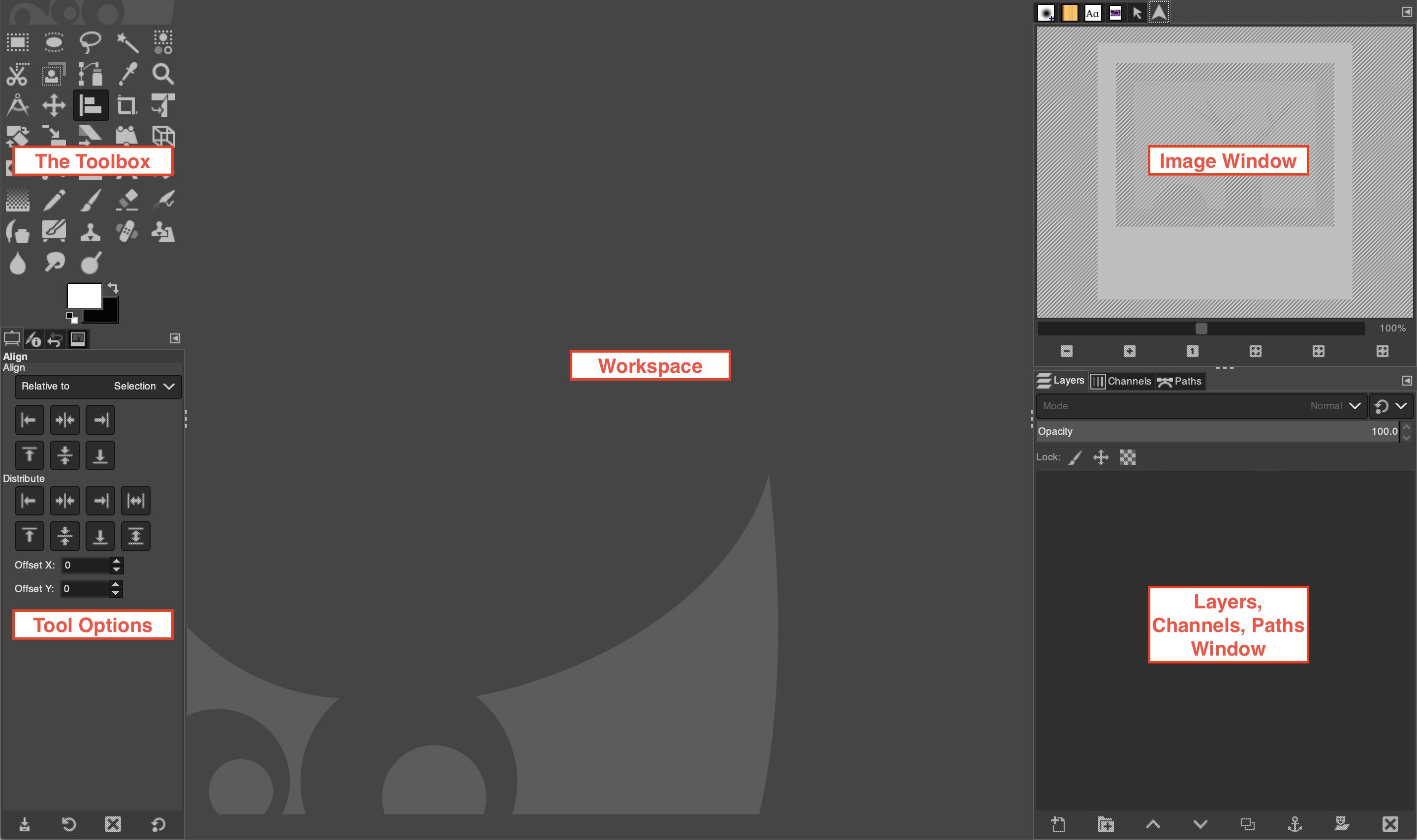Select the Measure compass tool

(x=18, y=105)
